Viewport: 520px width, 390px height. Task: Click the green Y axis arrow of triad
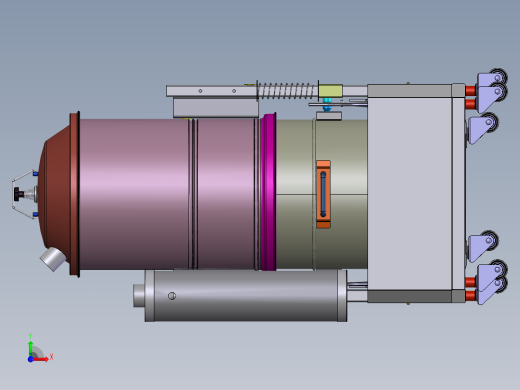(31, 348)
